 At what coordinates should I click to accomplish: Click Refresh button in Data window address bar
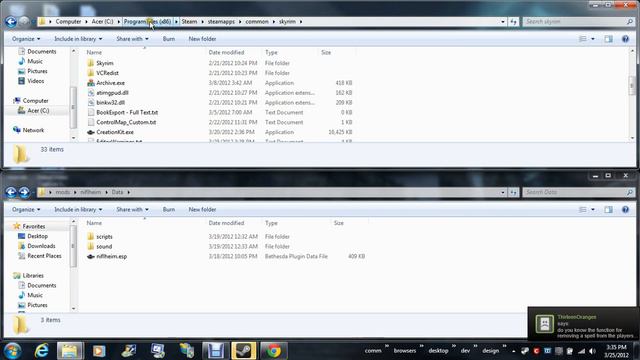tap(513, 192)
